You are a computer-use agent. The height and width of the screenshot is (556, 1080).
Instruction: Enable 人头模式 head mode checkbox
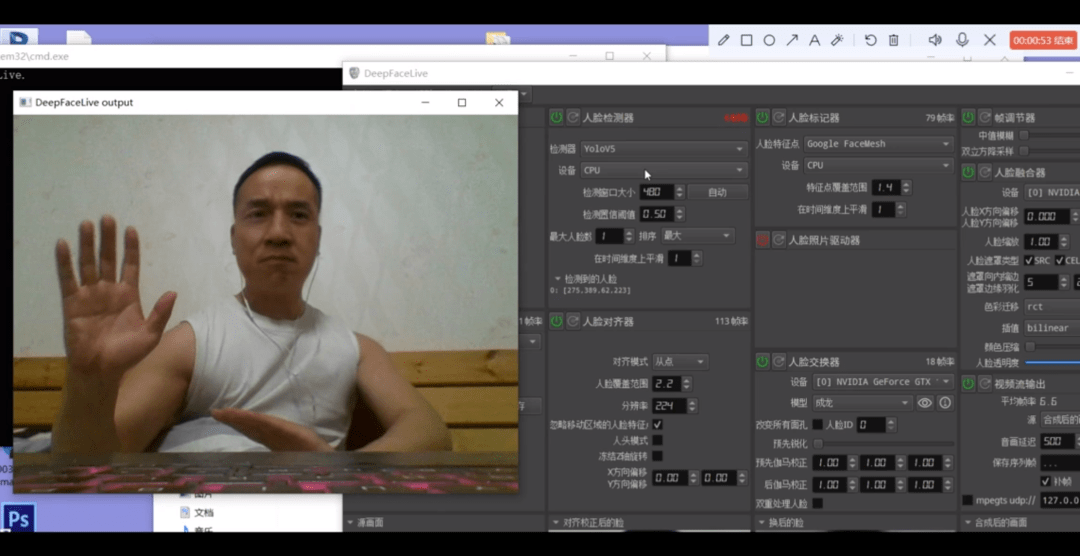[657, 440]
